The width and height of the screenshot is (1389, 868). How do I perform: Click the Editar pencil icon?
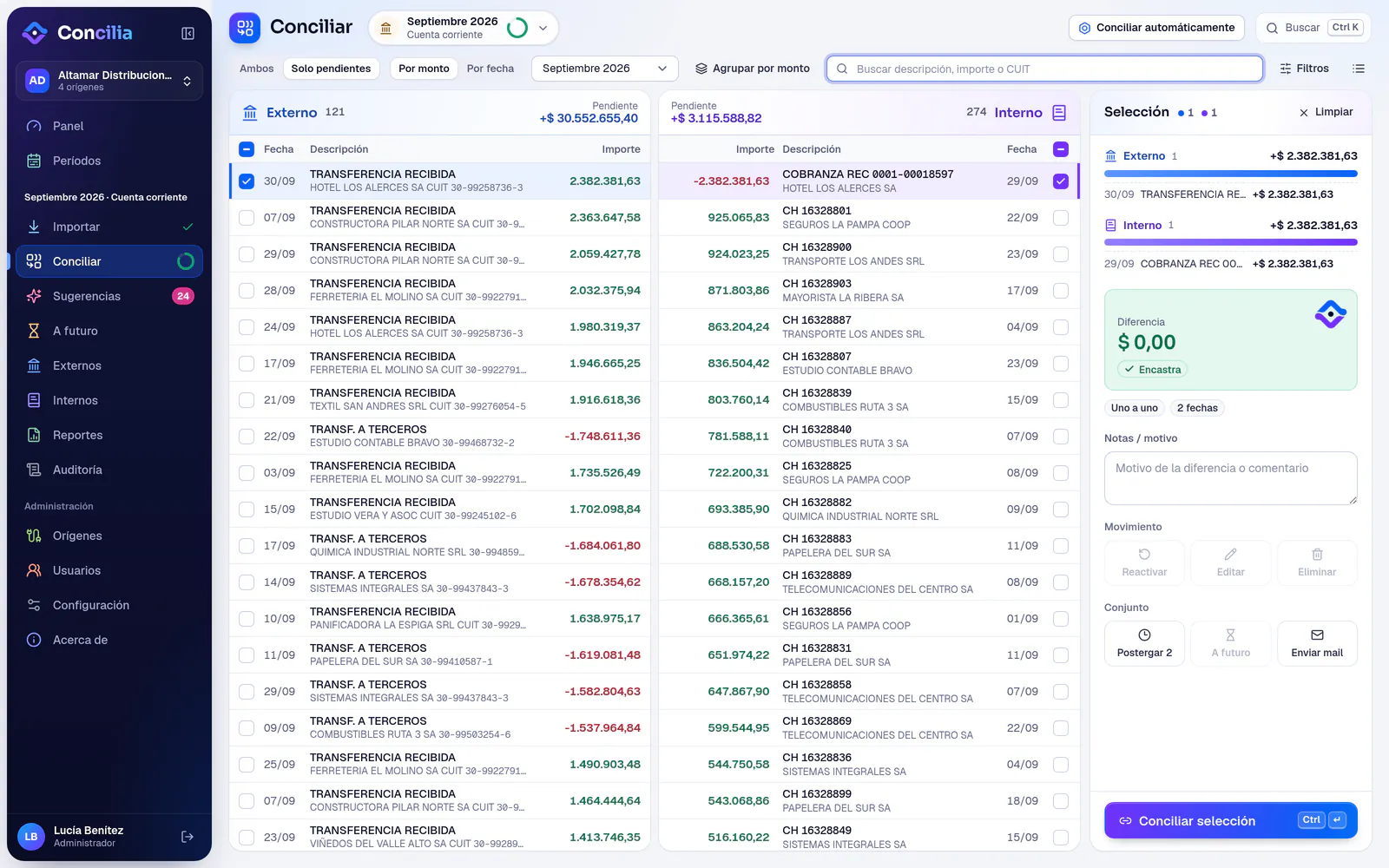(x=1230, y=562)
